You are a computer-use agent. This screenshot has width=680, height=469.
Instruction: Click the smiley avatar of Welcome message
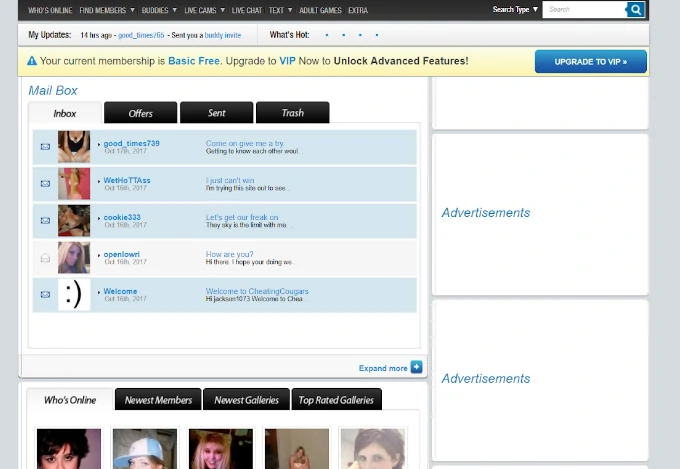(x=73, y=294)
